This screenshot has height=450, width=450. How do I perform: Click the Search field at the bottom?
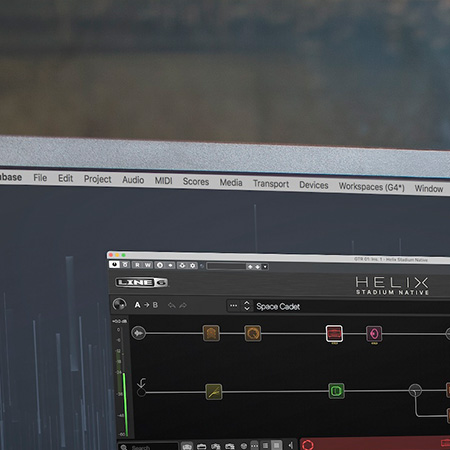click(148, 447)
